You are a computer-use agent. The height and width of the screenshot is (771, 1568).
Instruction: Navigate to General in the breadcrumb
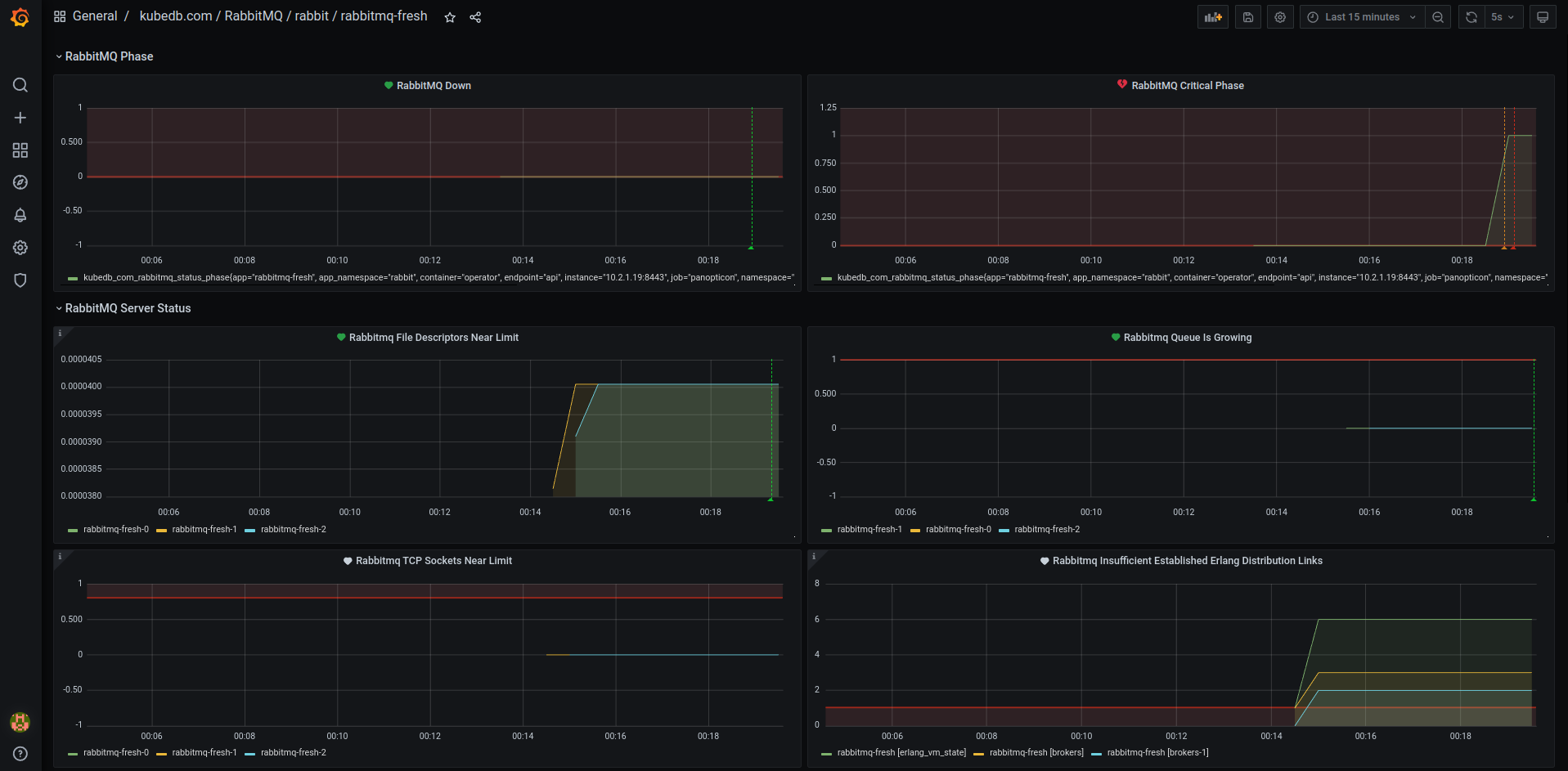coord(95,16)
